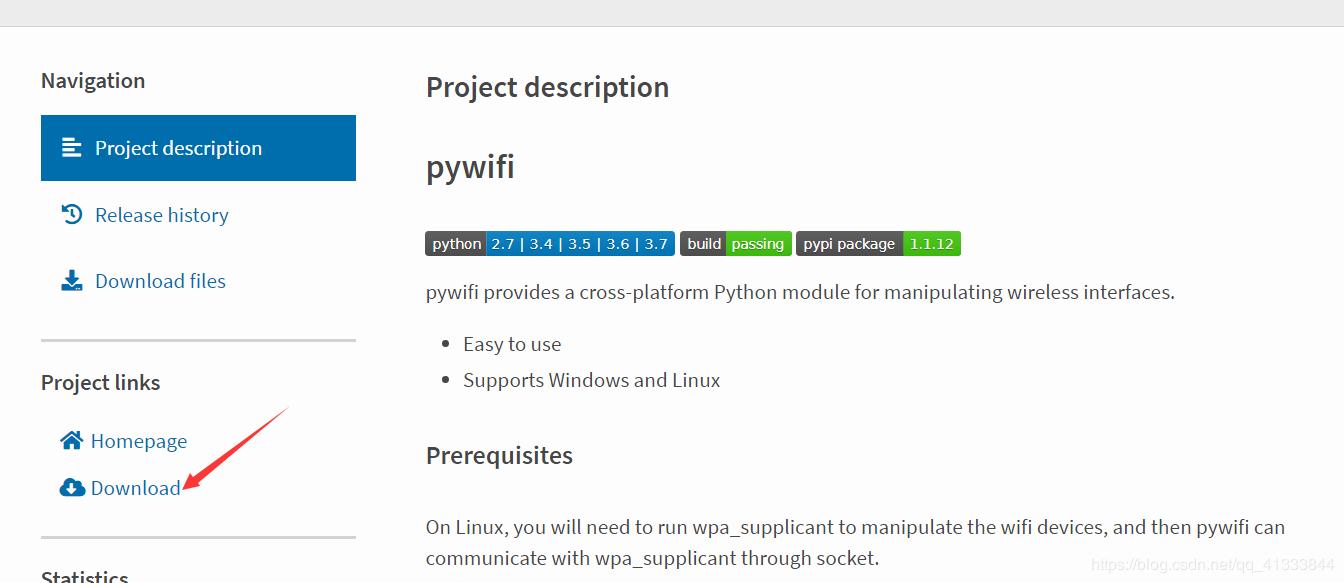Open the Homepage link
Screen dimensions: 1344x583
coord(139,440)
